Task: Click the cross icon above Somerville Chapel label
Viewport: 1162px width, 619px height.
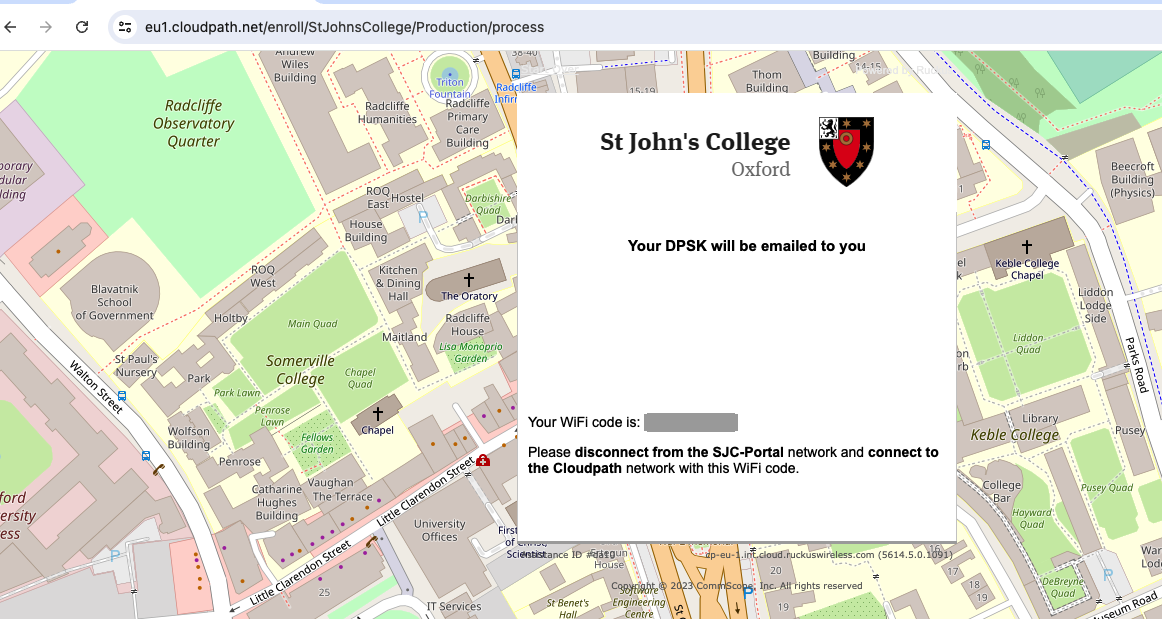Action: point(378,414)
